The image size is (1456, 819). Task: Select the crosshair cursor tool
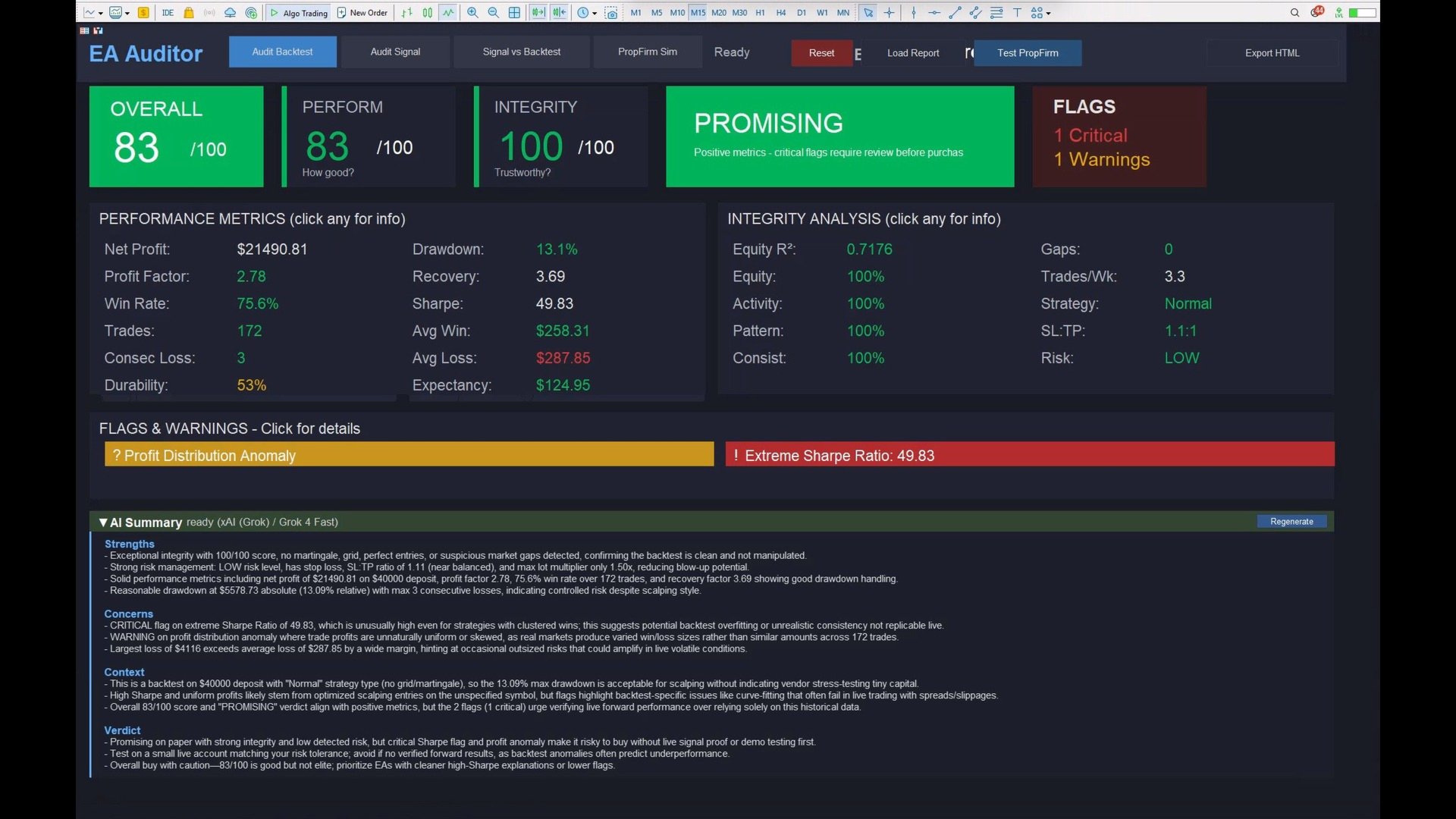(x=889, y=12)
